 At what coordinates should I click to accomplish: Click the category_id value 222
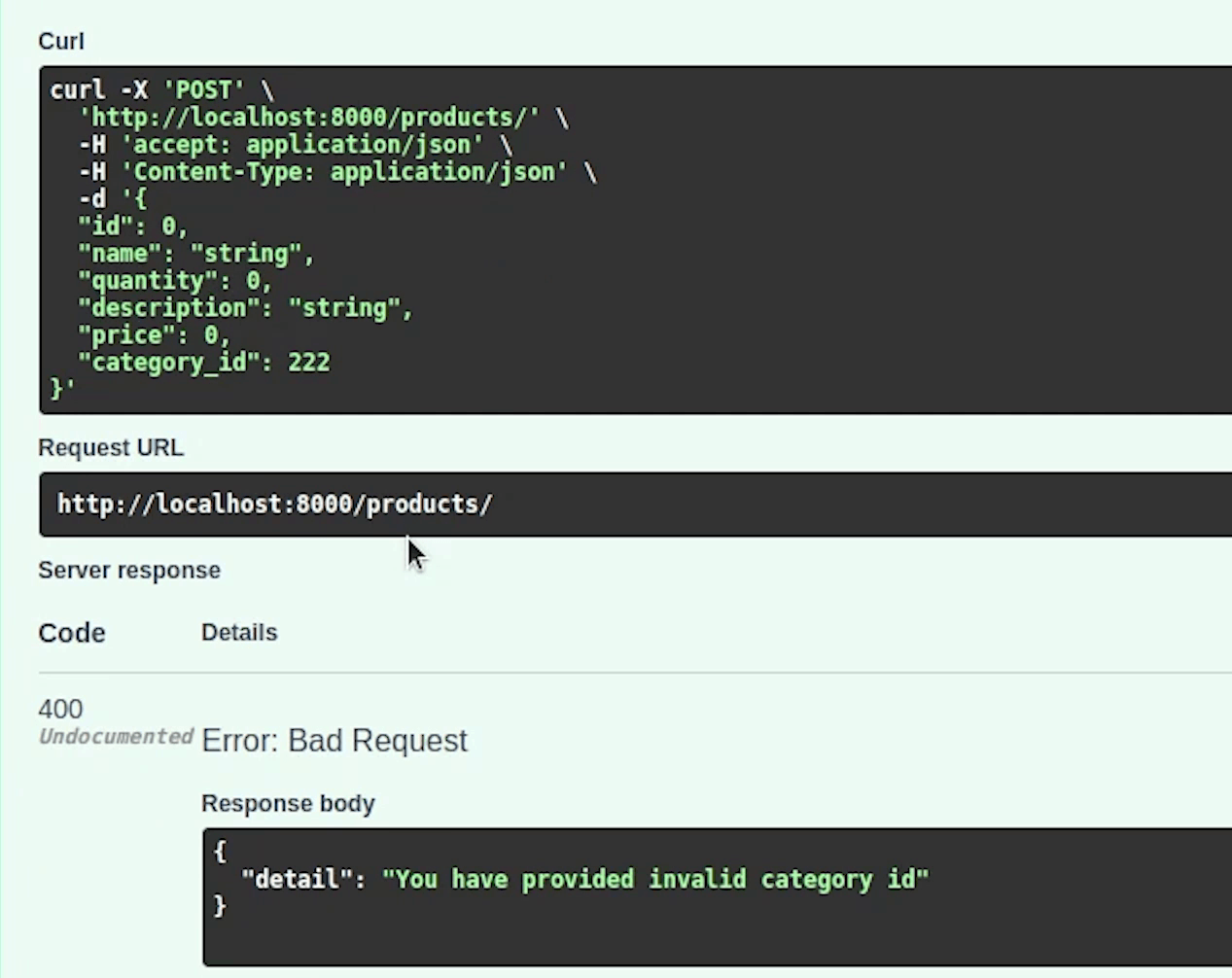(309, 363)
